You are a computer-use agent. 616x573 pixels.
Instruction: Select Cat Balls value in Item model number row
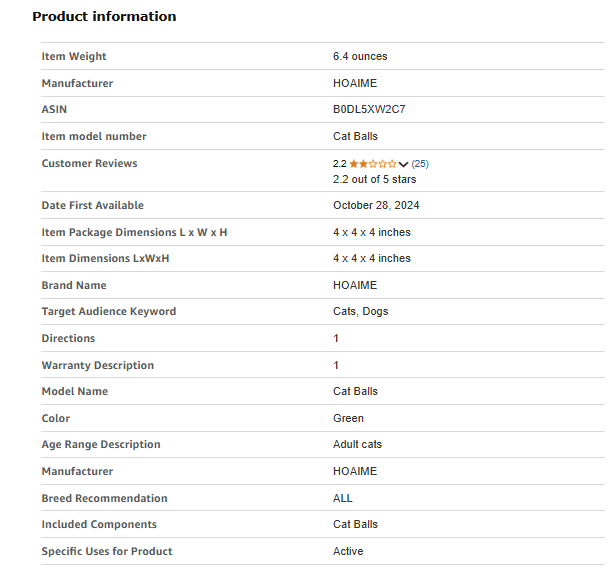click(x=355, y=136)
